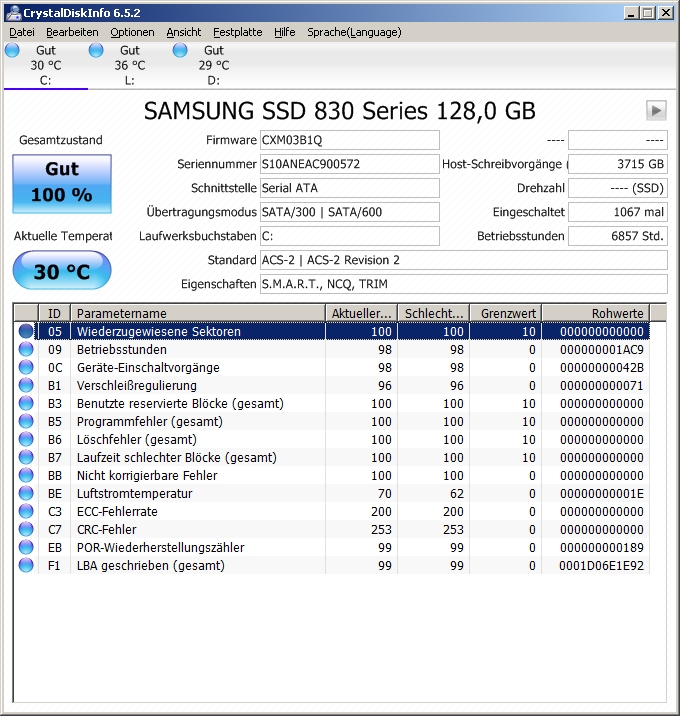
Task: Open the Optionen menu
Action: pyautogui.click(x=132, y=32)
